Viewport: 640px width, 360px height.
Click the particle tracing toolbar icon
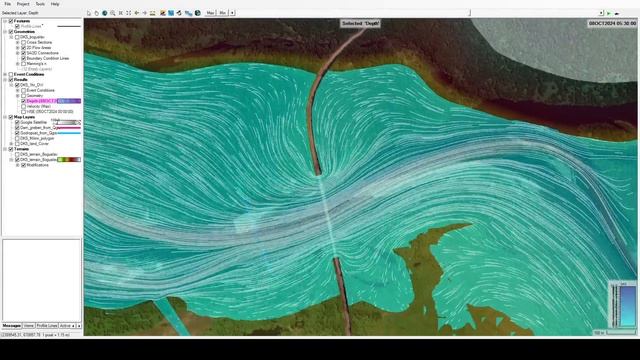(179, 13)
